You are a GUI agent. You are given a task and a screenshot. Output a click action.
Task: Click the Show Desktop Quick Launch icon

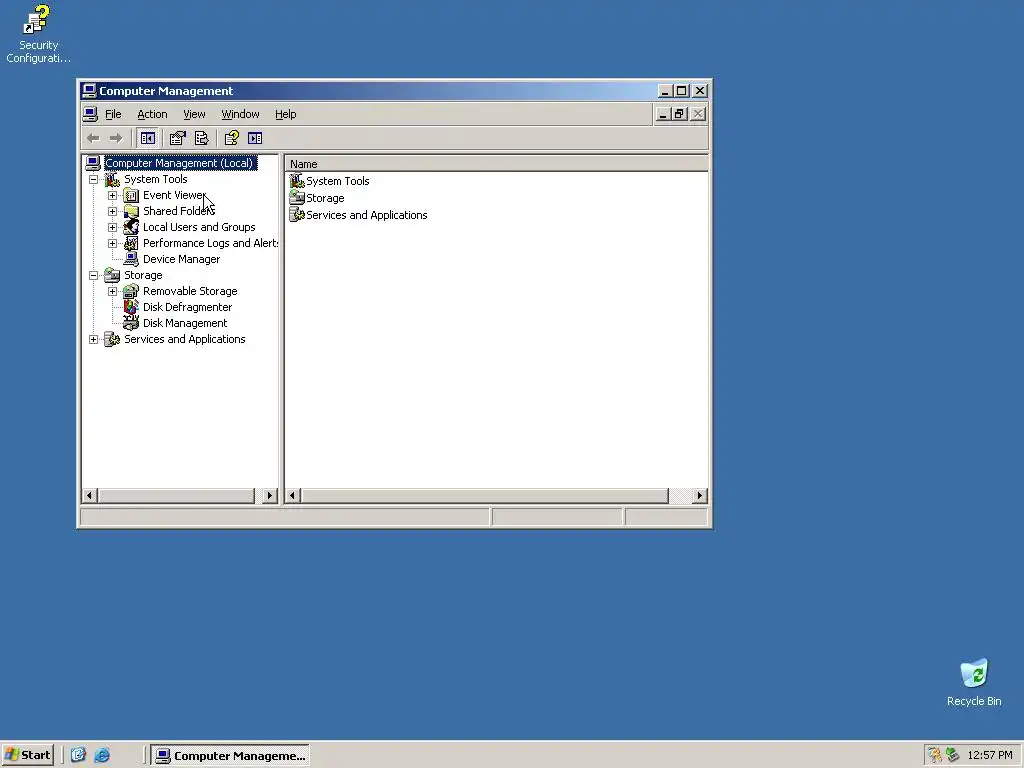[x=78, y=756]
